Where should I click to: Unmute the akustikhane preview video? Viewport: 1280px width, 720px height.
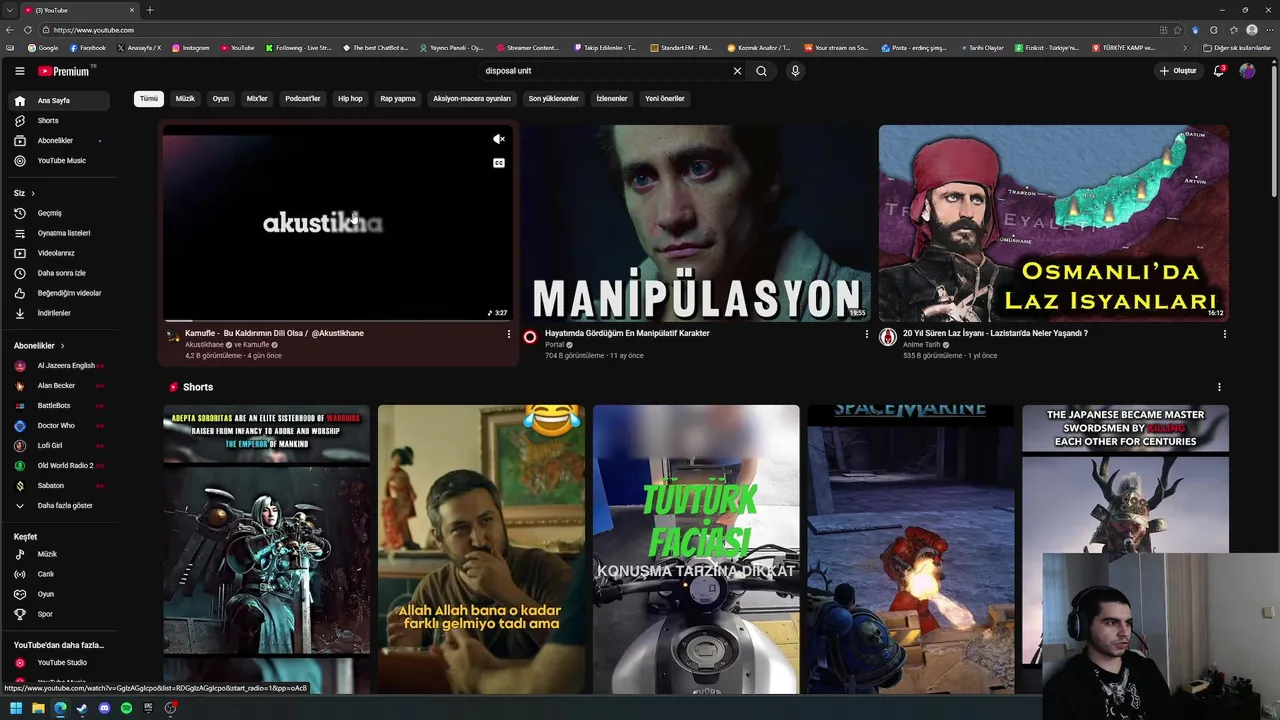click(x=499, y=139)
